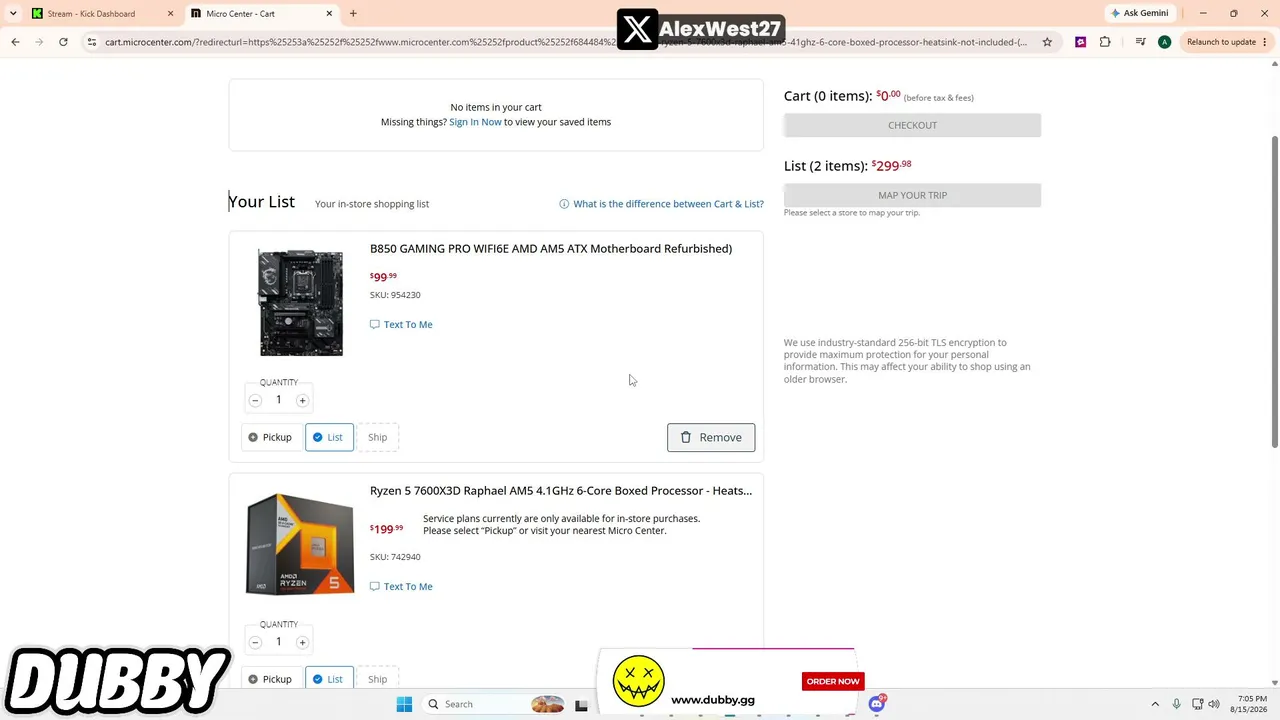Open the Ryzen 5 7600X3D product title
The height and width of the screenshot is (720, 1280).
pyautogui.click(x=561, y=491)
